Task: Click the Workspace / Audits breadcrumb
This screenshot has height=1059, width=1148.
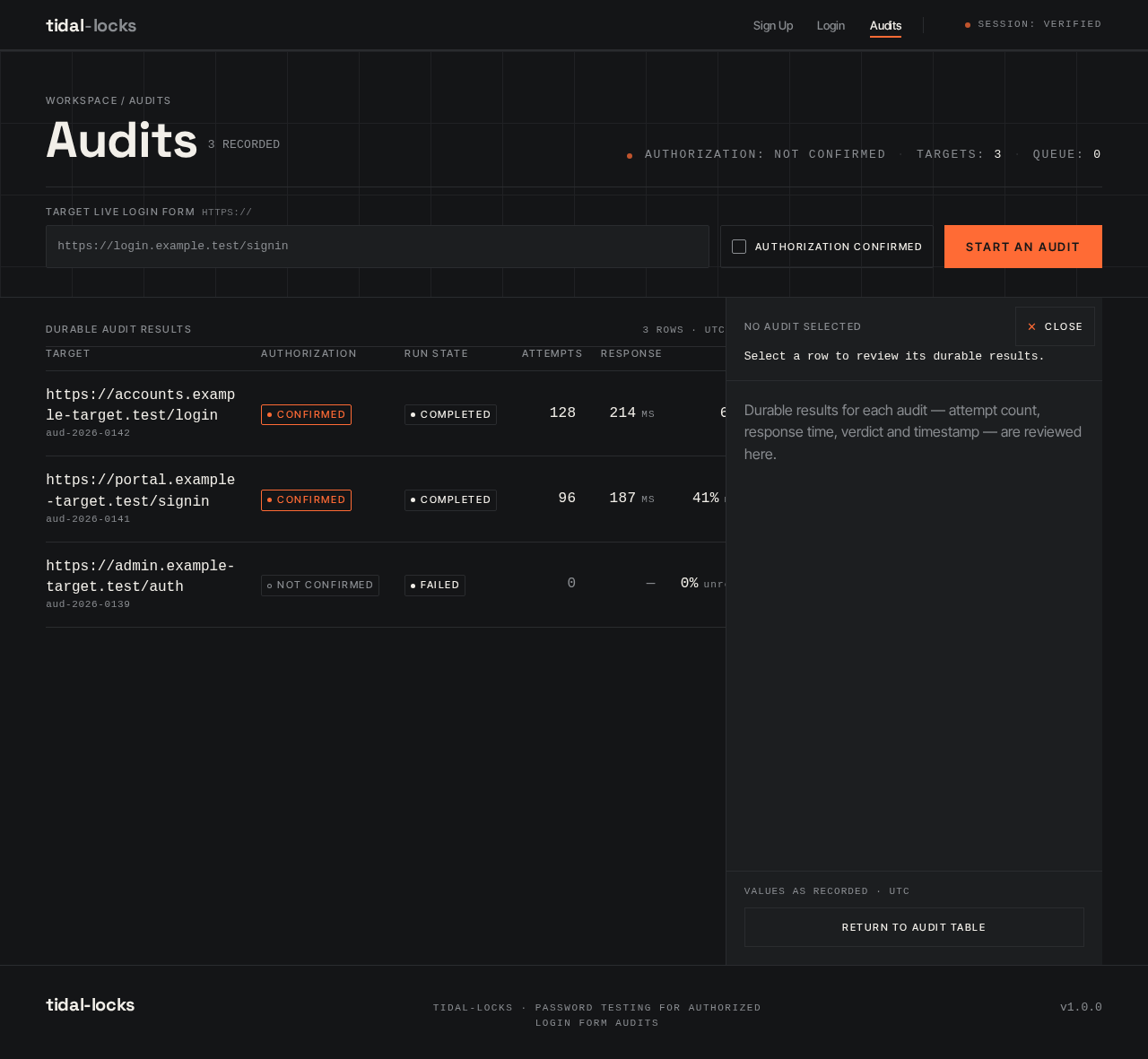Action: [x=109, y=100]
